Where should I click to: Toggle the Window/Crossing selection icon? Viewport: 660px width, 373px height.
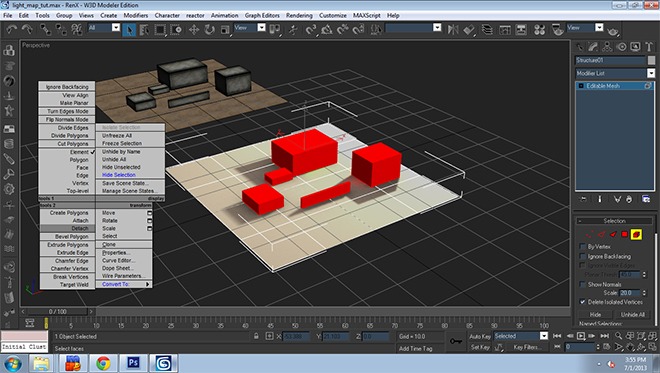point(176,29)
